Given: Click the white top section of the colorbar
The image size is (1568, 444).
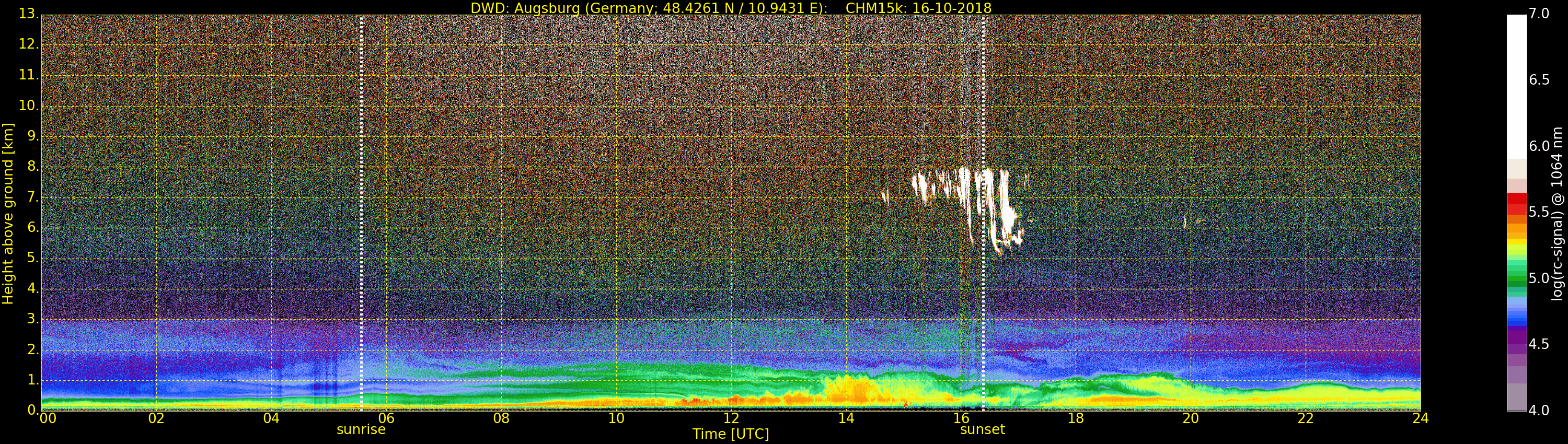Looking at the screenshot, I should coord(1516,85).
